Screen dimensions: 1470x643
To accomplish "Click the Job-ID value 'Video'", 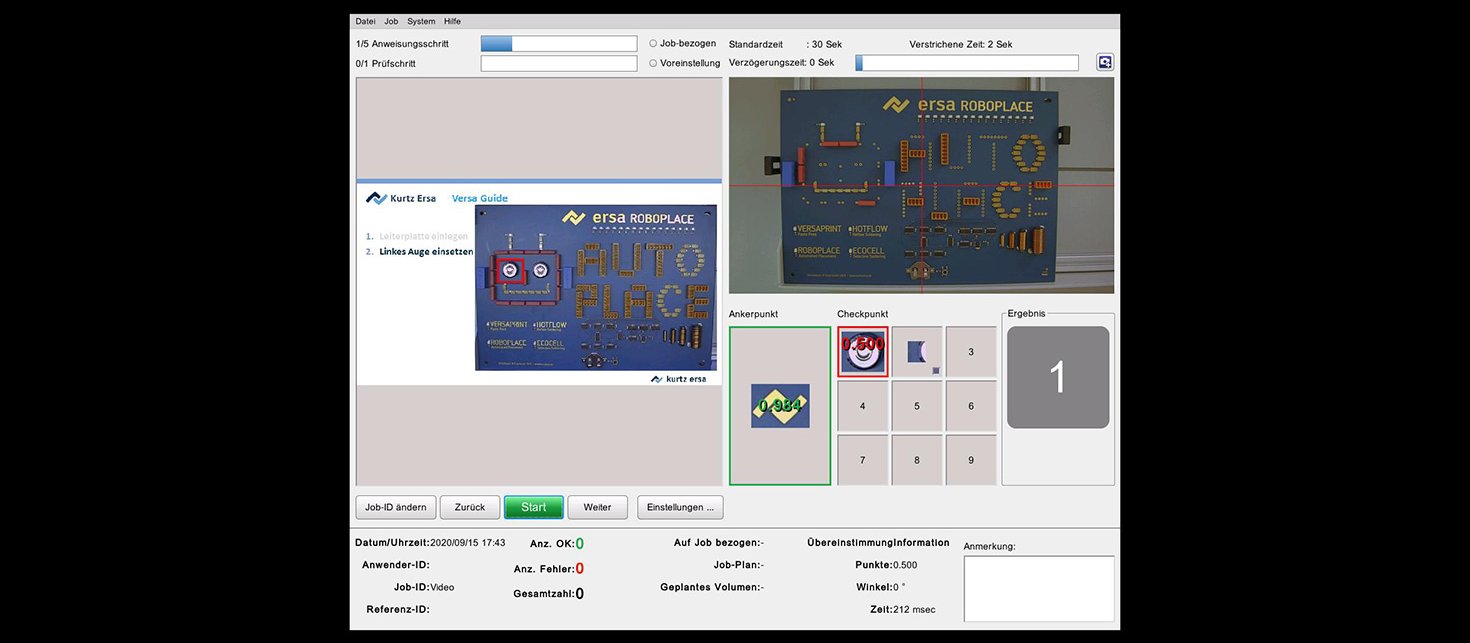I will (x=442, y=588).
